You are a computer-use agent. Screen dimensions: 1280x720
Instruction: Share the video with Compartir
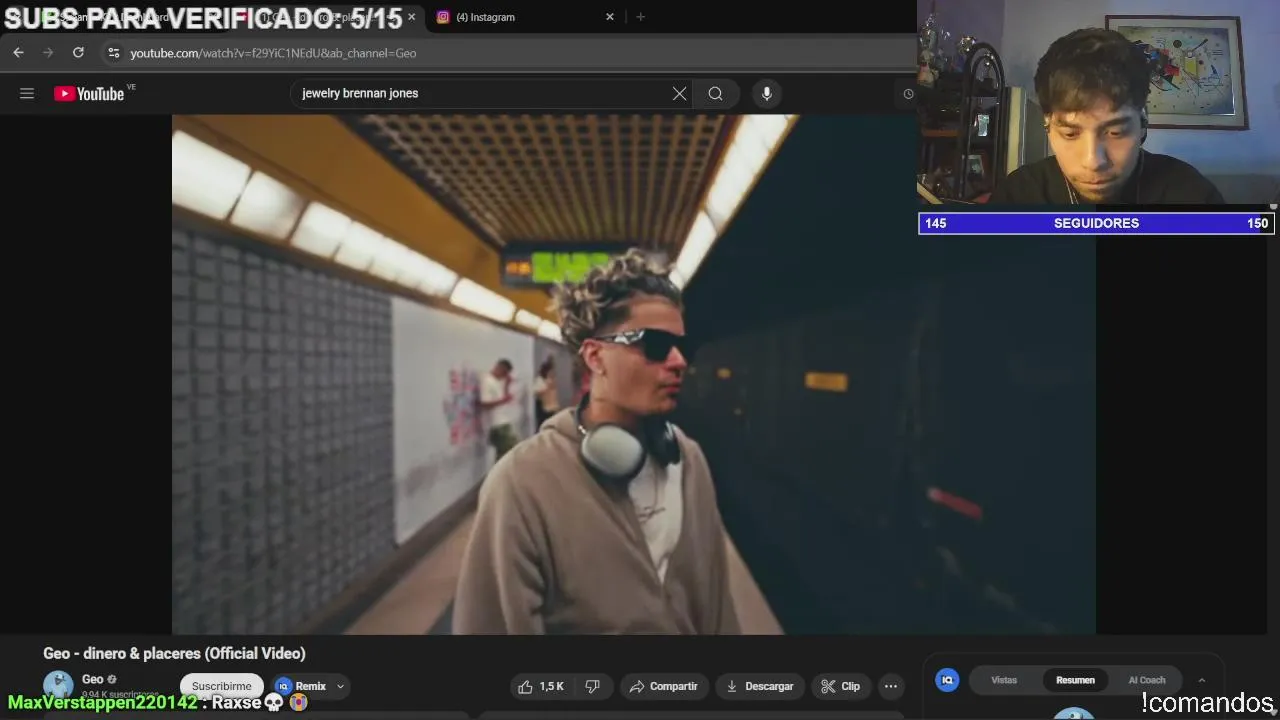click(x=664, y=686)
